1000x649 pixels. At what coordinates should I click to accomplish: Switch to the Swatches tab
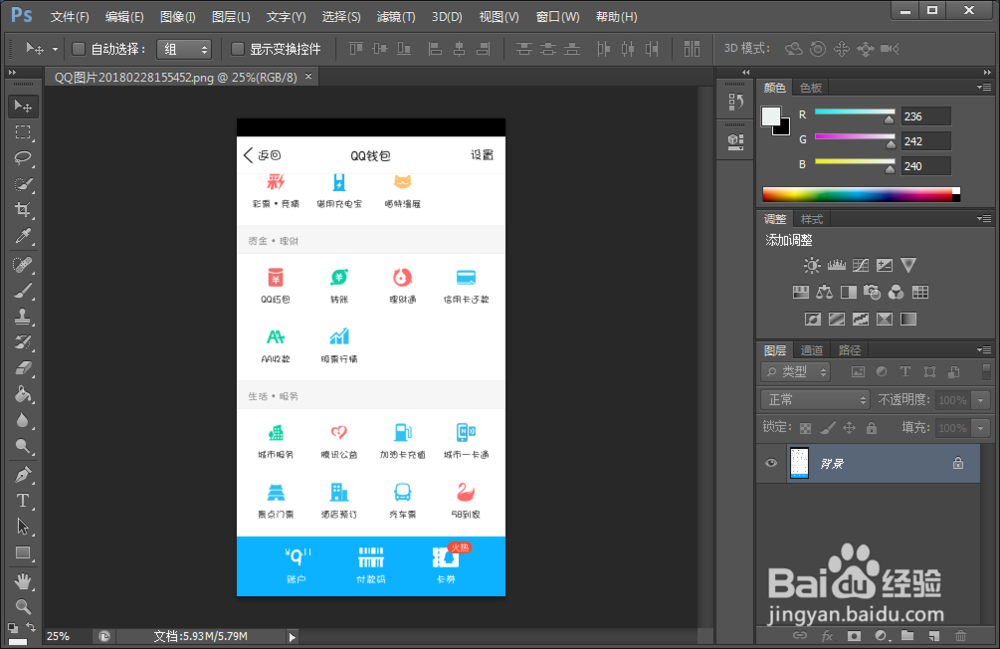(x=811, y=88)
